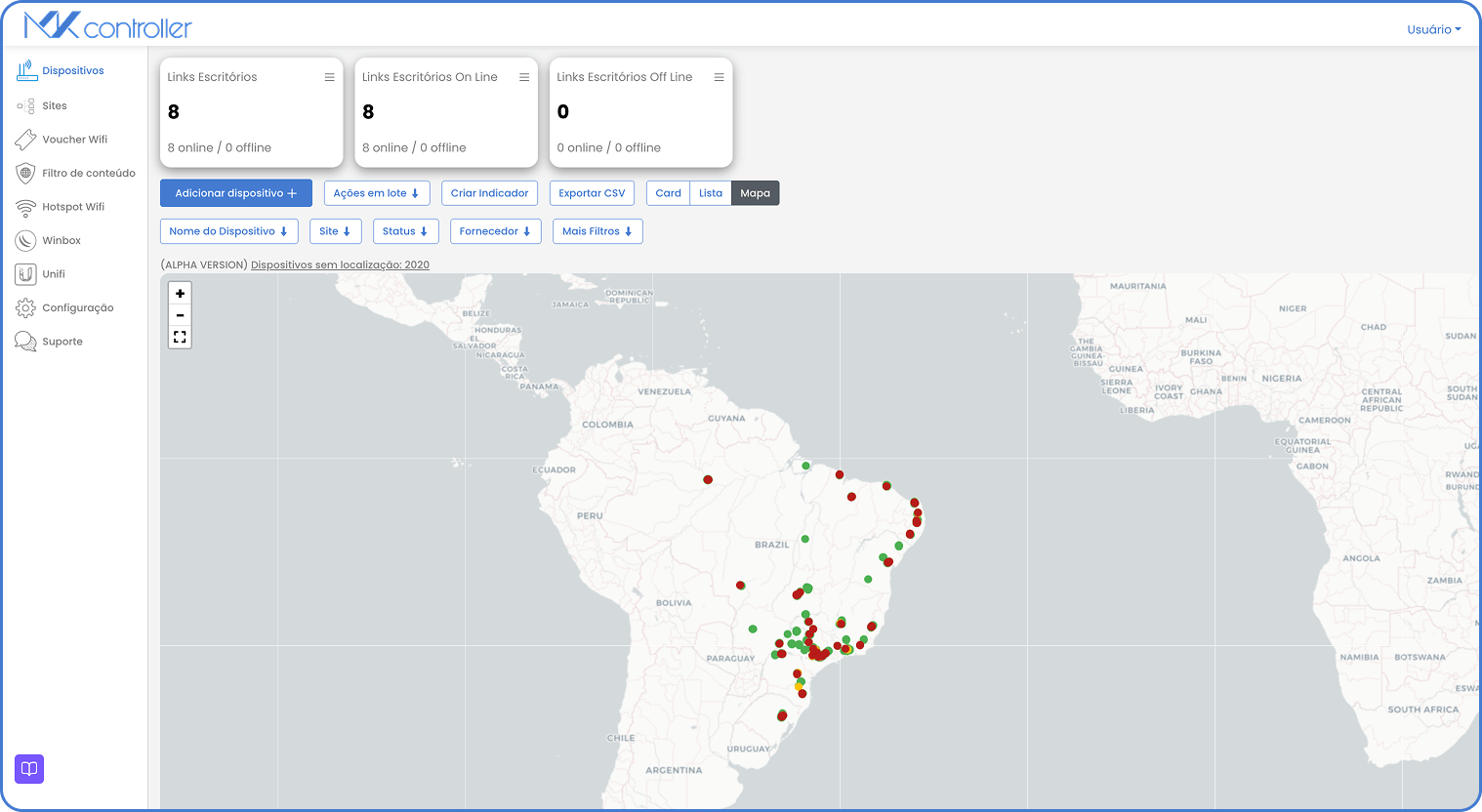Open the Status filter dropdown

(405, 231)
